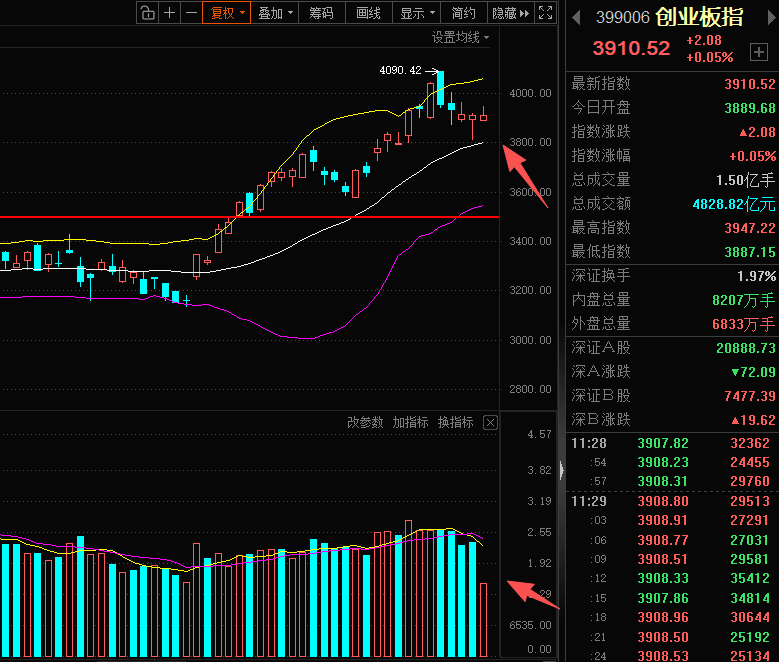The image size is (779, 662).
Task: Go to previous index with left arrow
Action: (576, 18)
